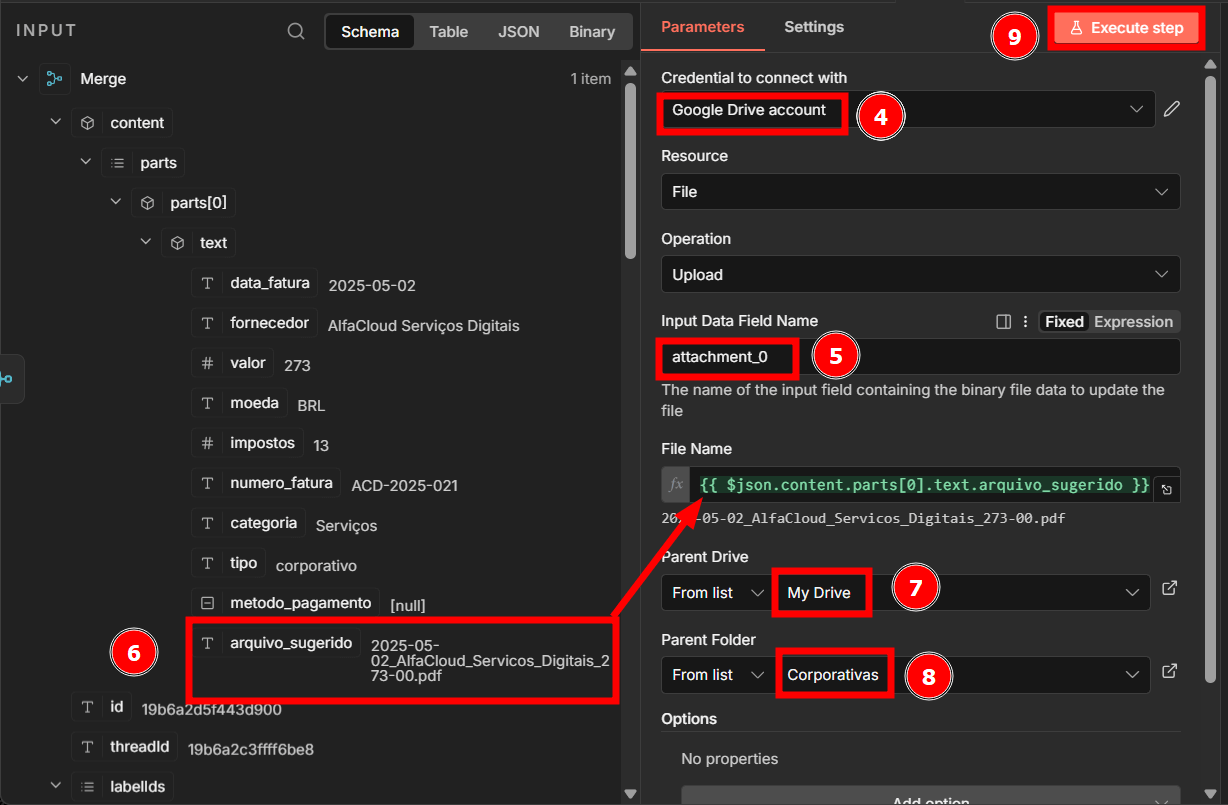
Task: Switch to Binary view tab
Action: click(592, 32)
